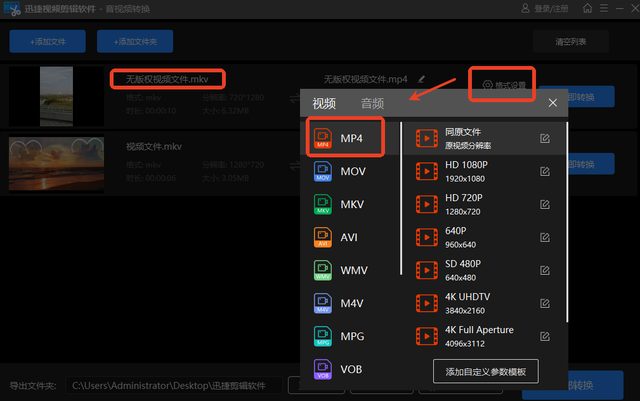
Task: Click the format list scrollbar
Action: [401, 198]
